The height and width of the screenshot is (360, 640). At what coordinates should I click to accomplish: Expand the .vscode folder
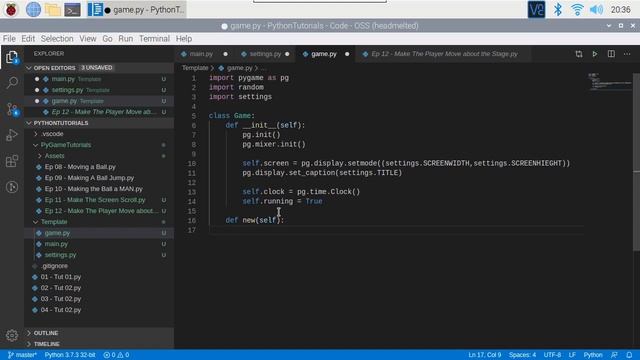[x=99, y=134]
